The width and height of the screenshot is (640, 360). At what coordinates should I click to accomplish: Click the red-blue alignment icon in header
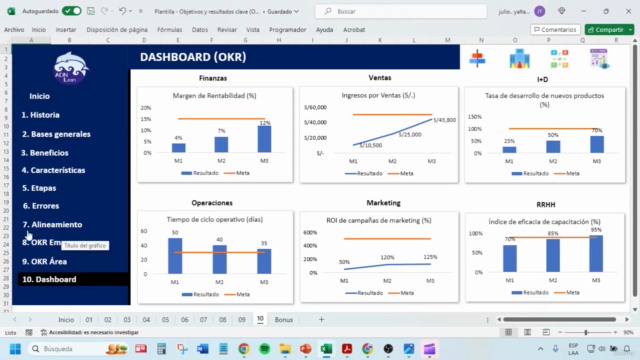[477, 58]
